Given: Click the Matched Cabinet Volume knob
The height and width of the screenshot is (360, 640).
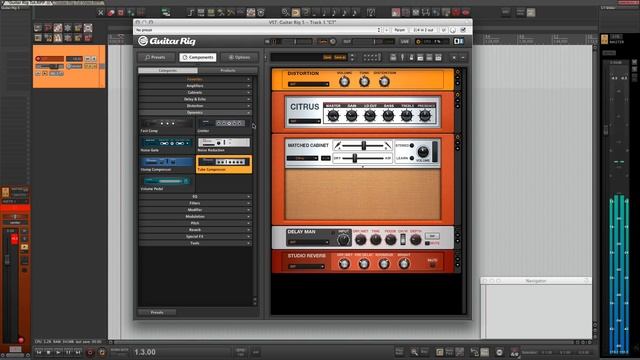Looking at the screenshot, I should click(423, 151).
